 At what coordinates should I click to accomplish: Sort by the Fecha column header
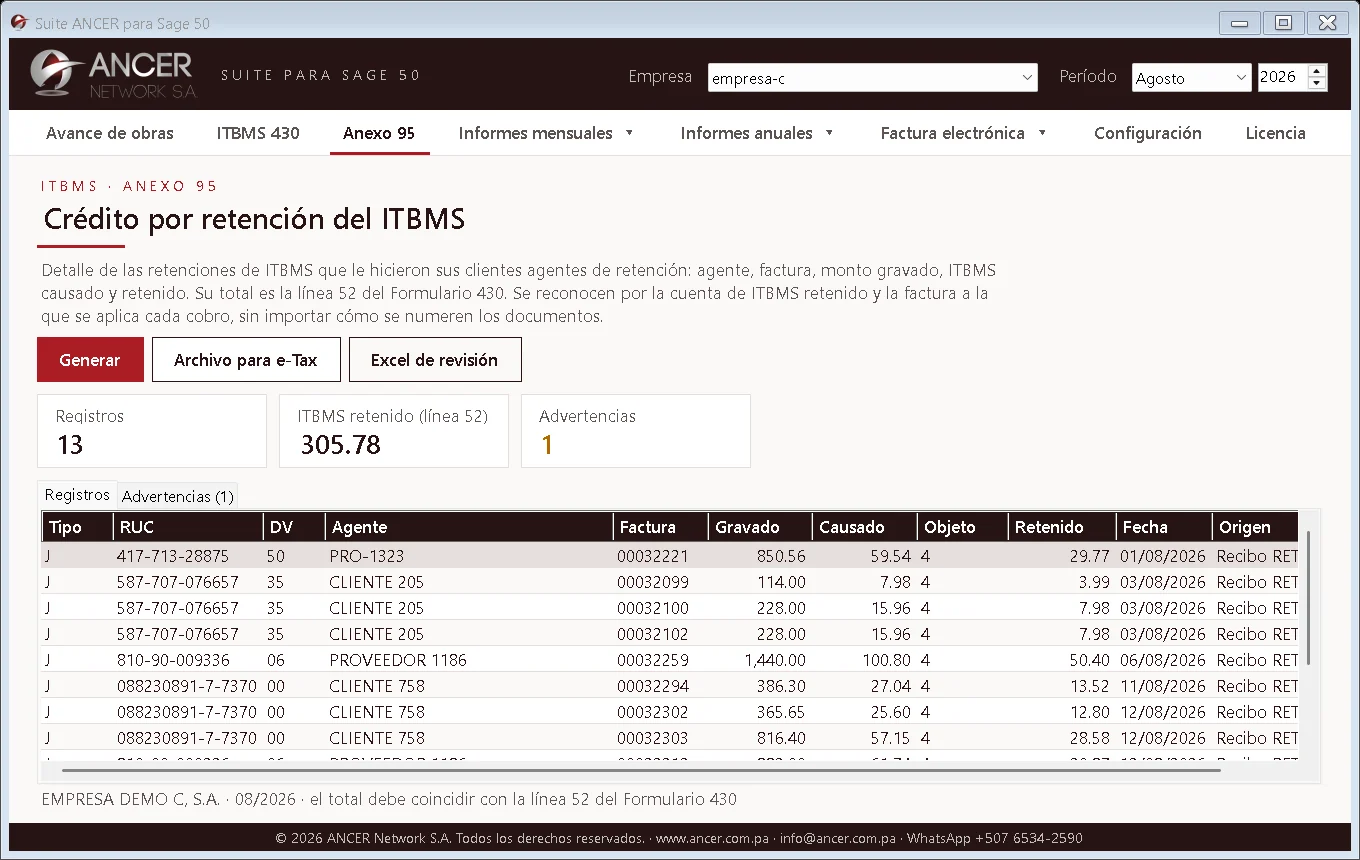click(1164, 527)
